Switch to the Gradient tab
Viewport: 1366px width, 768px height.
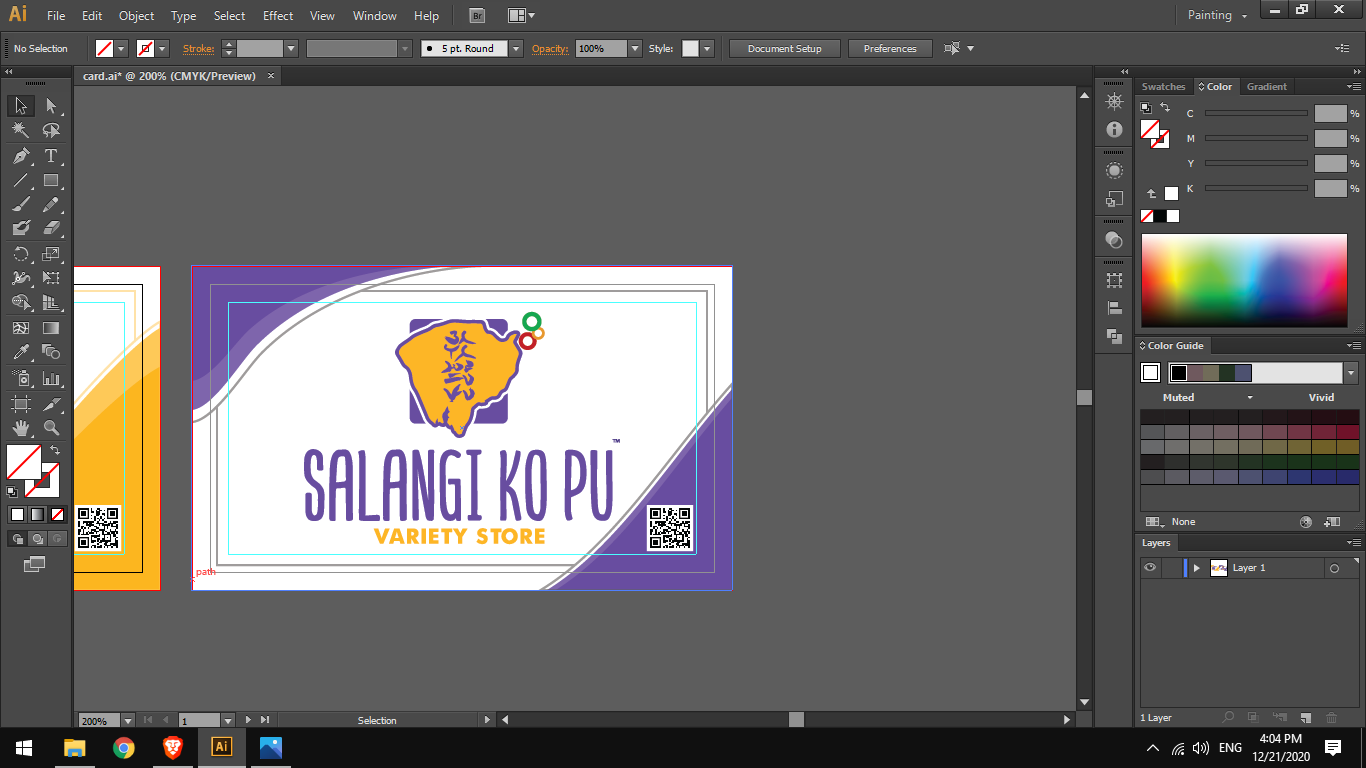click(1266, 87)
